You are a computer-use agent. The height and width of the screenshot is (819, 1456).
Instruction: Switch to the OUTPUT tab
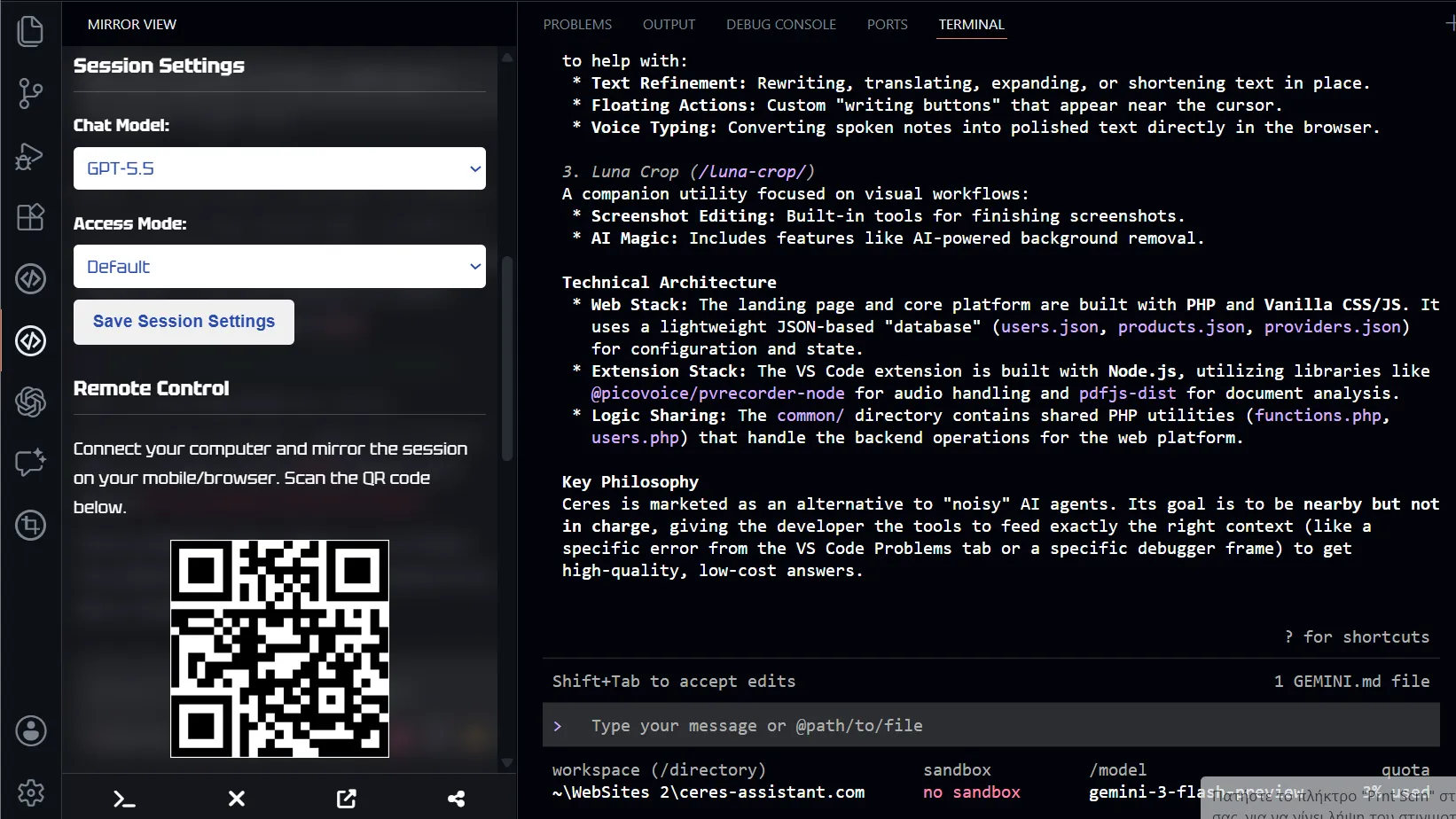point(669,25)
